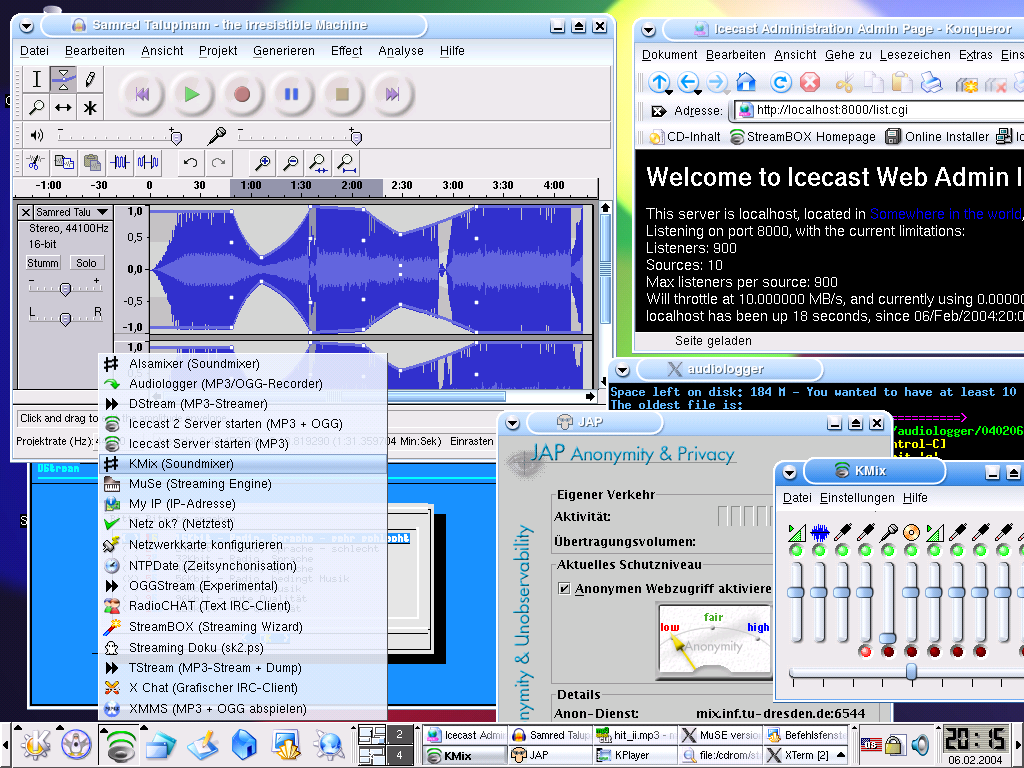Undo the last Audacity edit
Image resolution: width=1024 pixels, height=768 pixels.
191,163
